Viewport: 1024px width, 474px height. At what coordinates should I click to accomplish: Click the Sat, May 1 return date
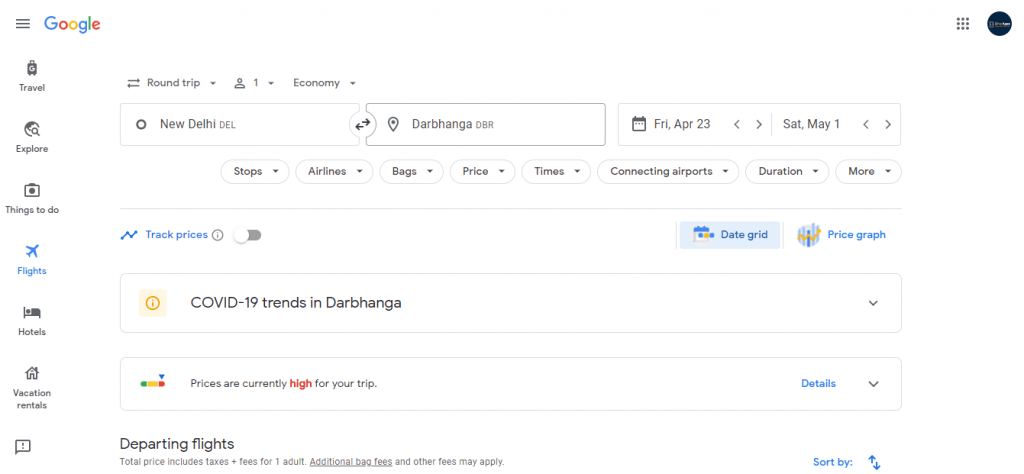812,124
